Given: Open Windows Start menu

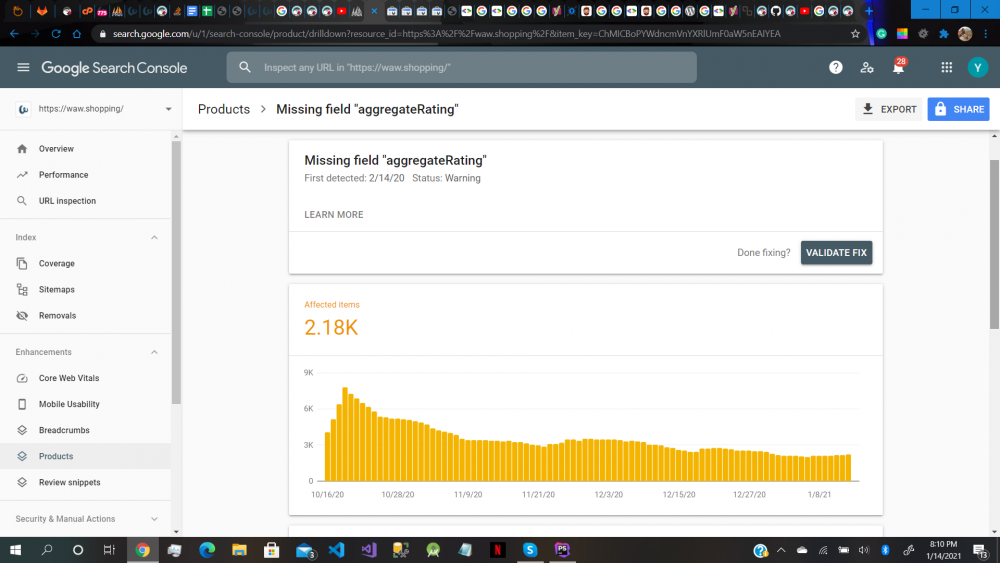Looking at the screenshot, I should [15, 550].
